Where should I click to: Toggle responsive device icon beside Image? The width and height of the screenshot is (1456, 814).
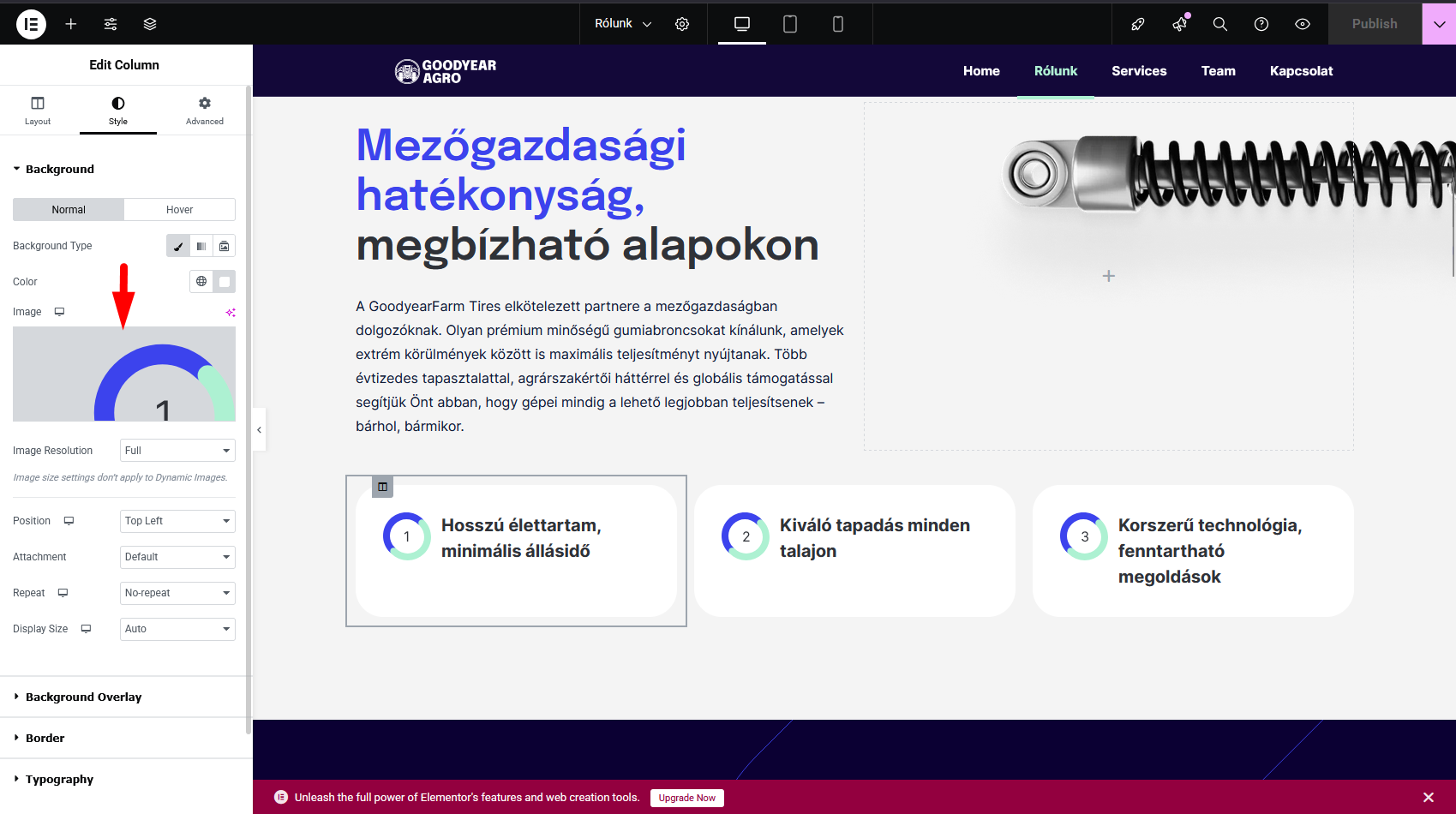click(x=59, y=312)
